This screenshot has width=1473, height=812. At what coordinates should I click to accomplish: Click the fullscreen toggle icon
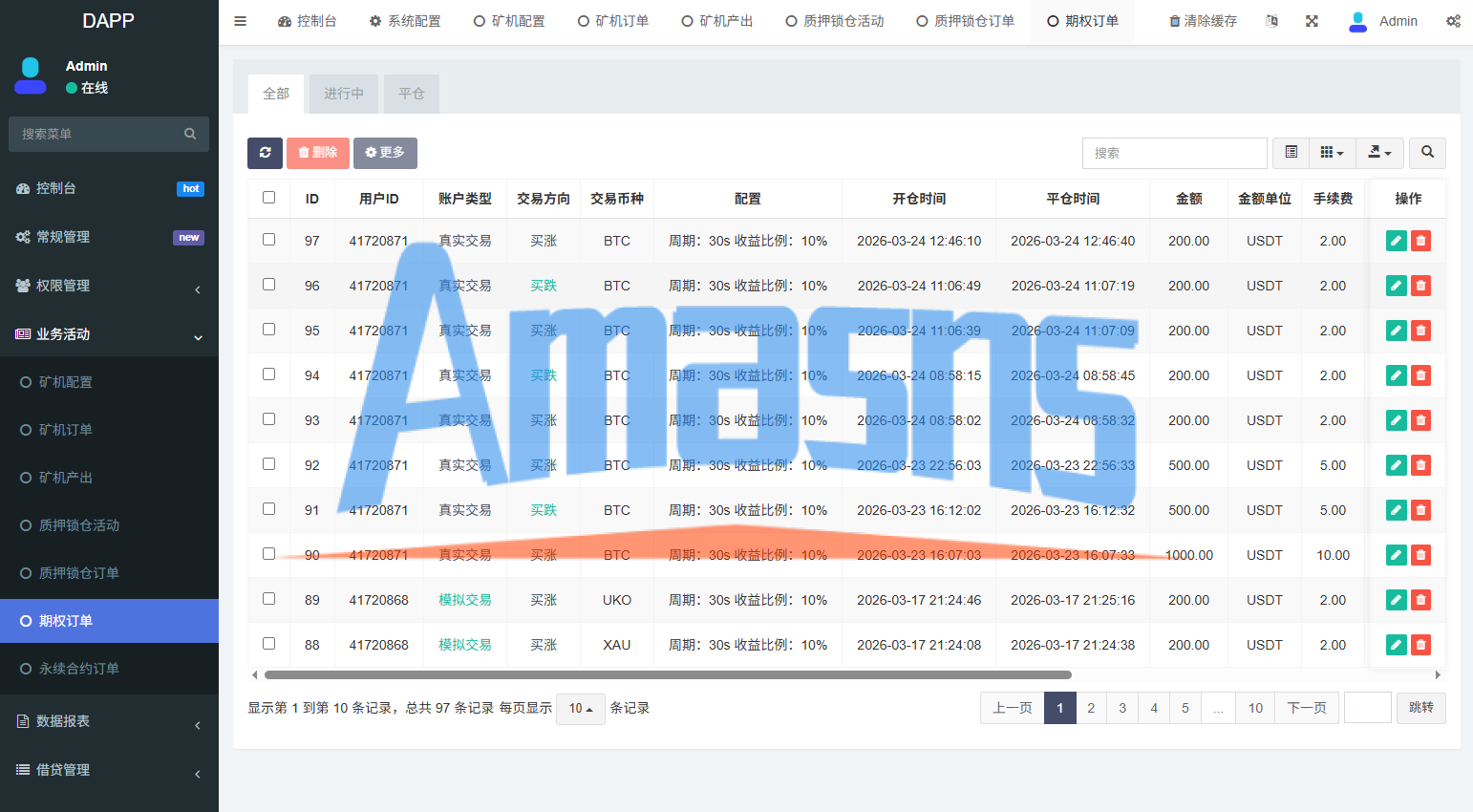pyautogui.click(x=1312, y=21)
